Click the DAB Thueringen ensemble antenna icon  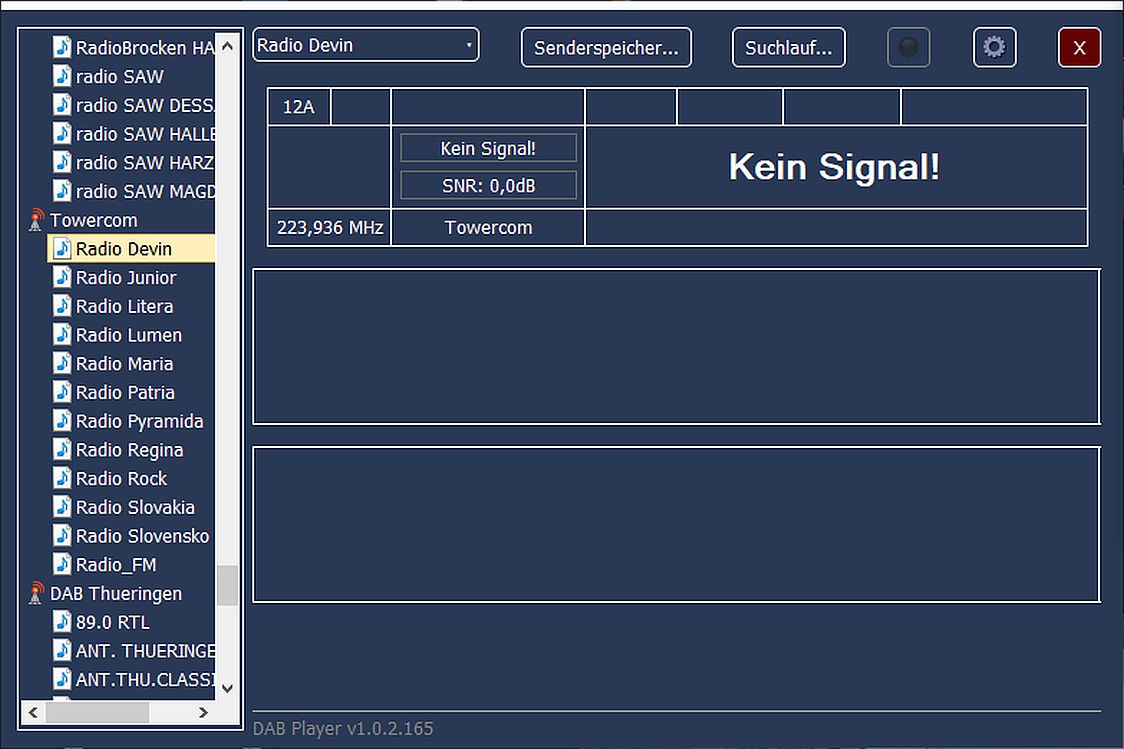point(36,593)
